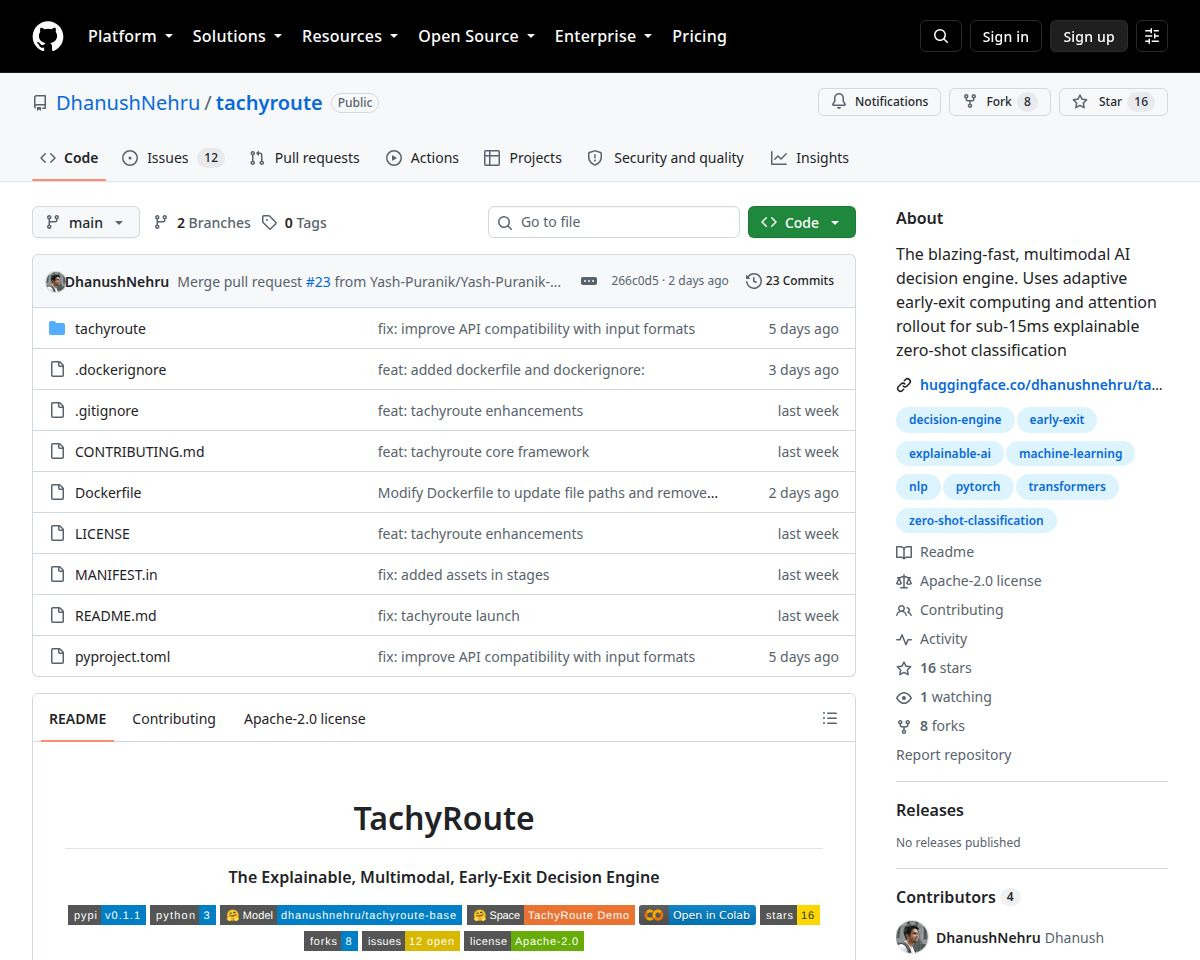This screenshot has width=1200, height=960.
Task: Click the tachyroute folder icon
Action: [x=57, y=329]
